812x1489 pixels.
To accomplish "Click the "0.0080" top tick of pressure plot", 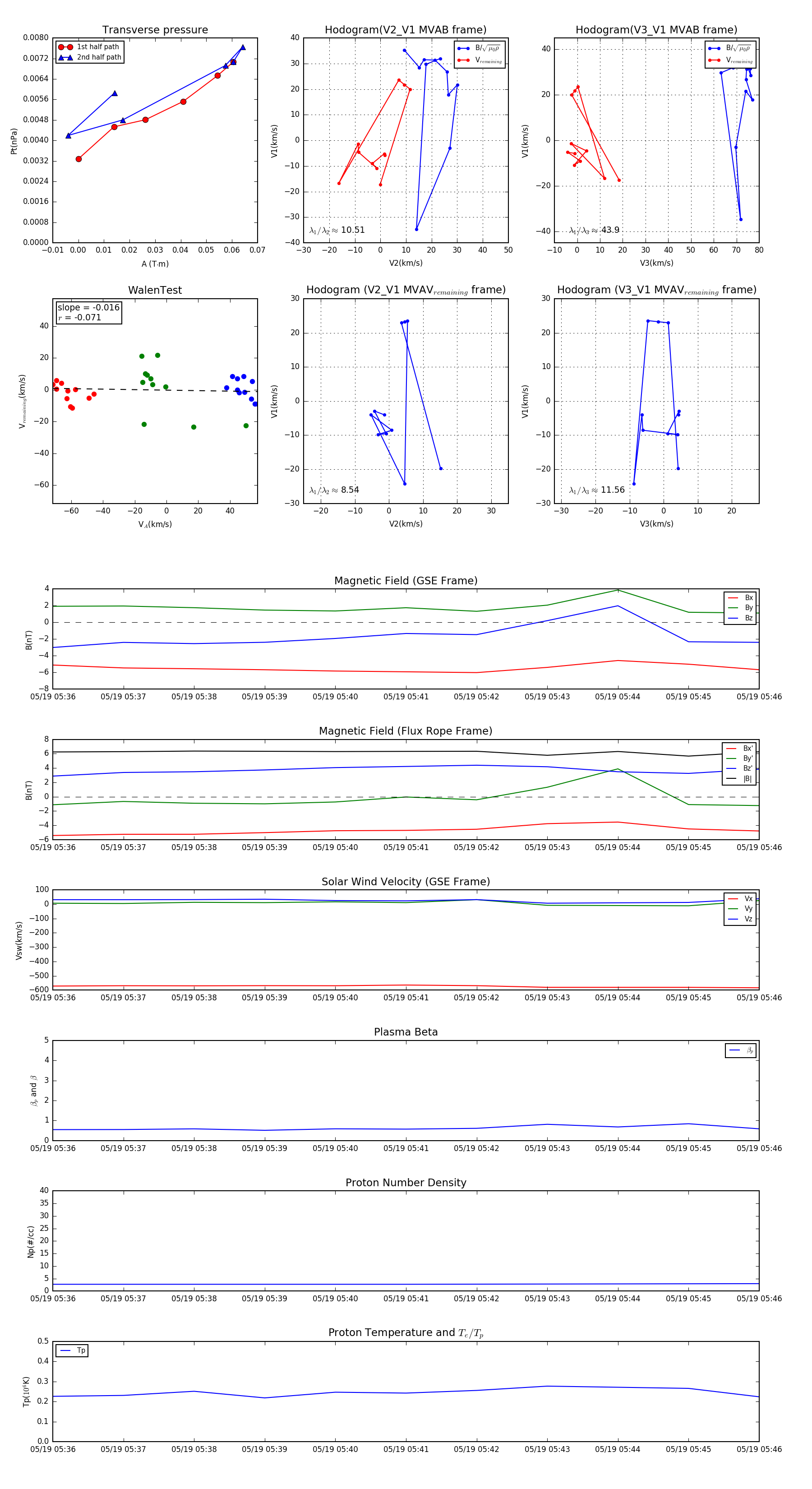I will 36,37.
